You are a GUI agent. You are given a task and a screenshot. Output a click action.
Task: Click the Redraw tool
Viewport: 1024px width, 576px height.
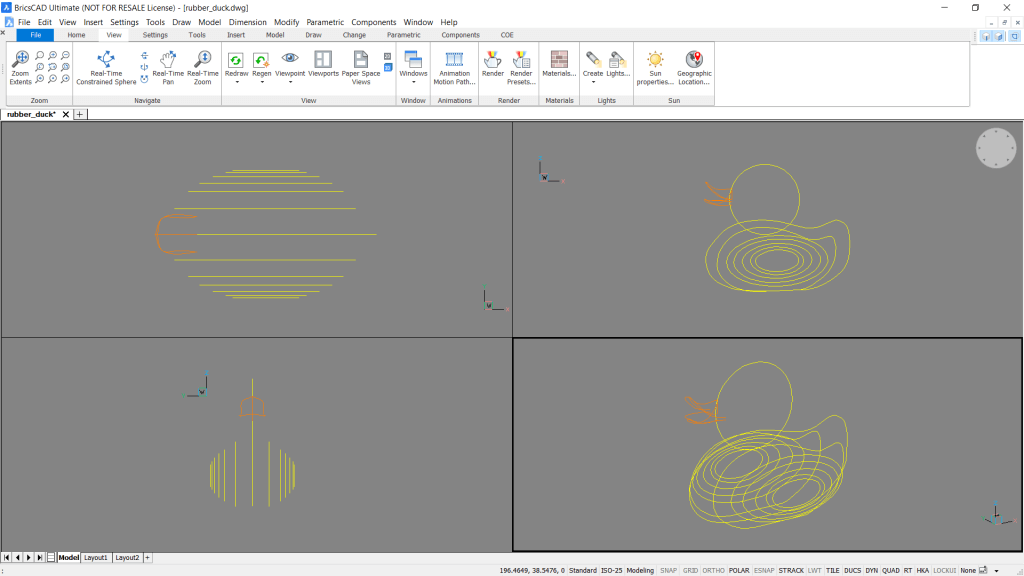236,60
